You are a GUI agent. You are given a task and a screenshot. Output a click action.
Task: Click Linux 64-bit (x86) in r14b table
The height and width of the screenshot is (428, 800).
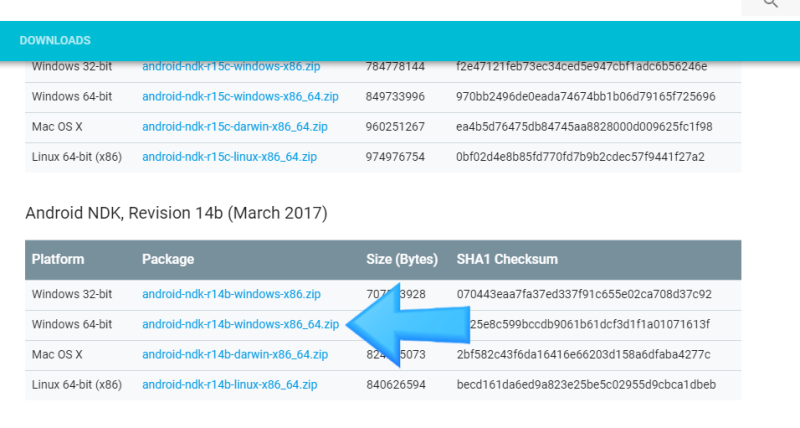[77, 385]
